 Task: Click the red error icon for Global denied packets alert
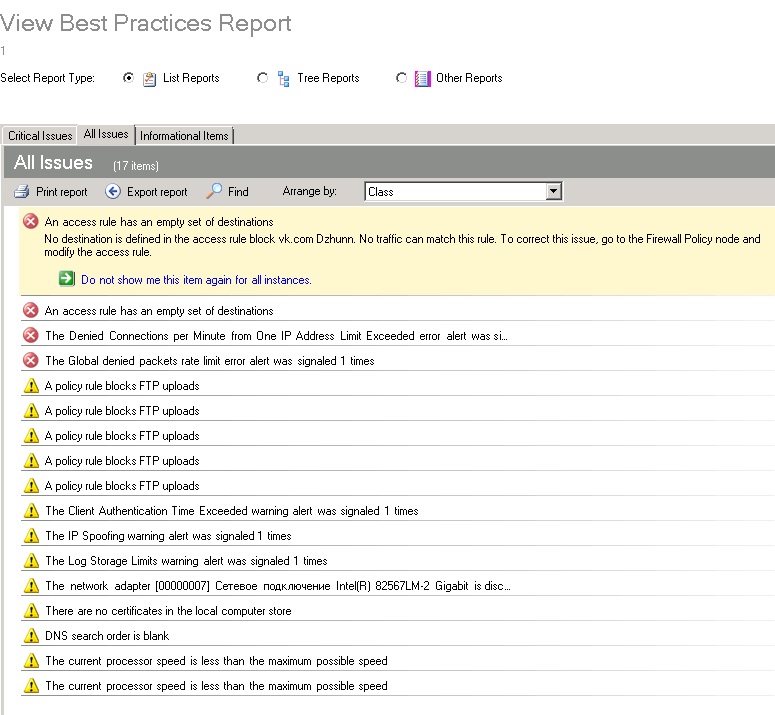(x=30, y=360)
